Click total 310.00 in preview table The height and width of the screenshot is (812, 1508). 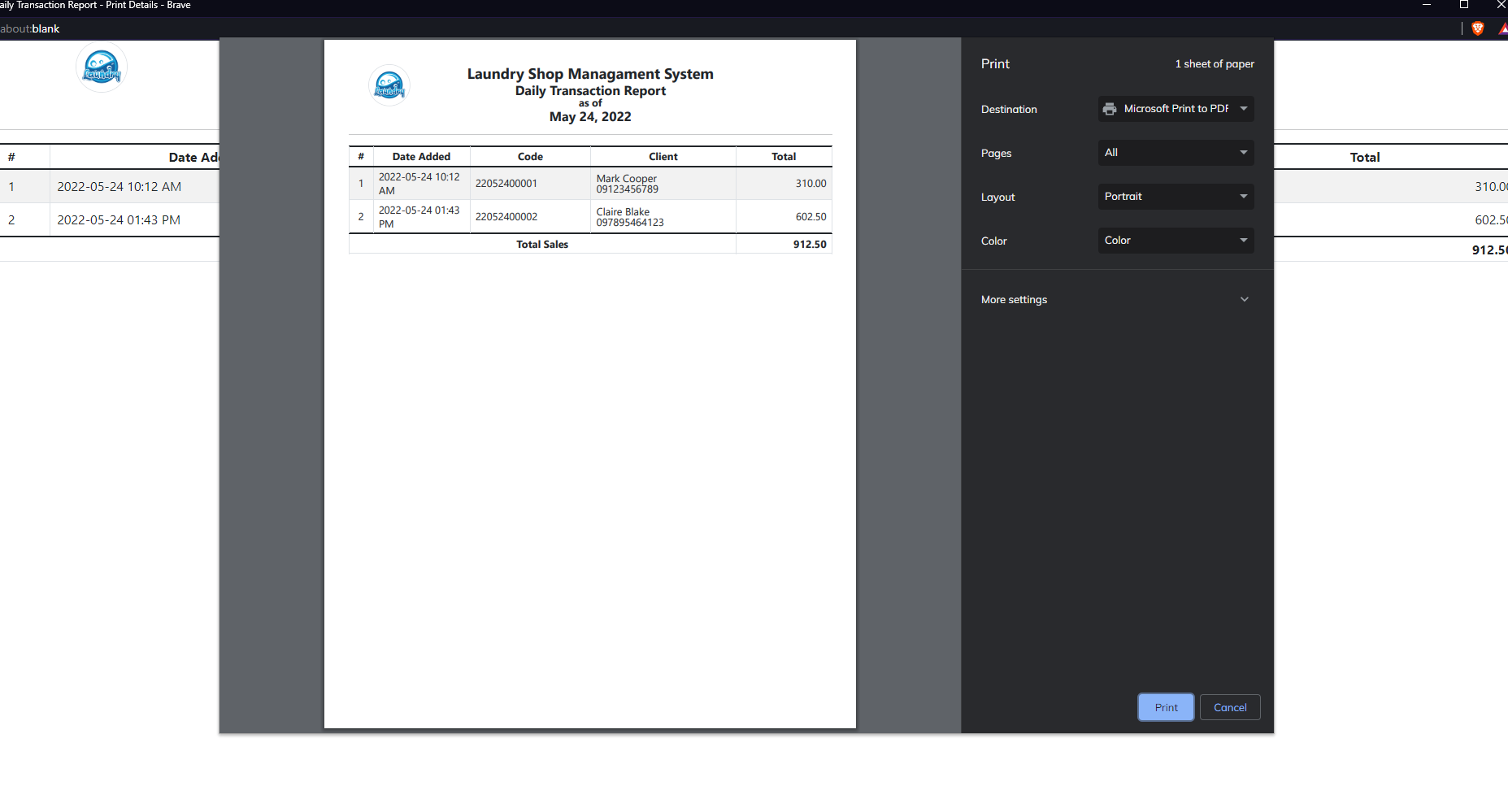(x=810, y=184)
